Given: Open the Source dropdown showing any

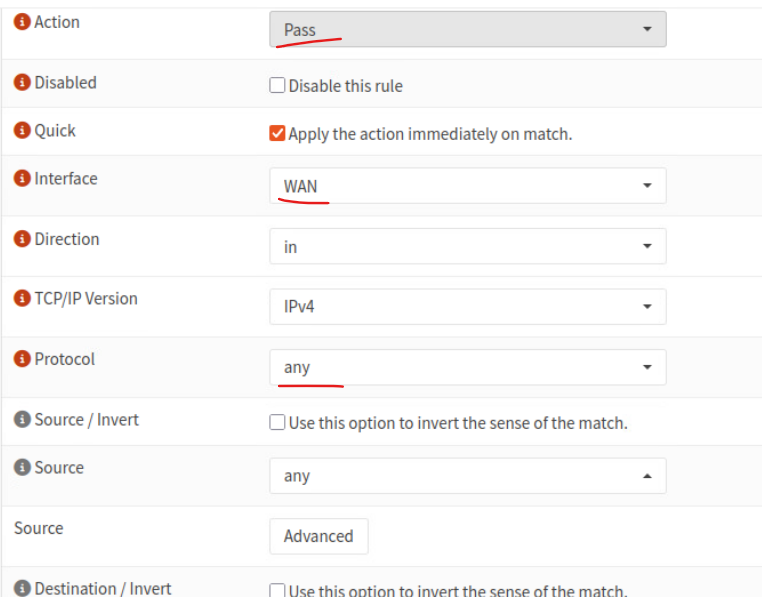Looking at the screenshot, I should pos(468,476).
